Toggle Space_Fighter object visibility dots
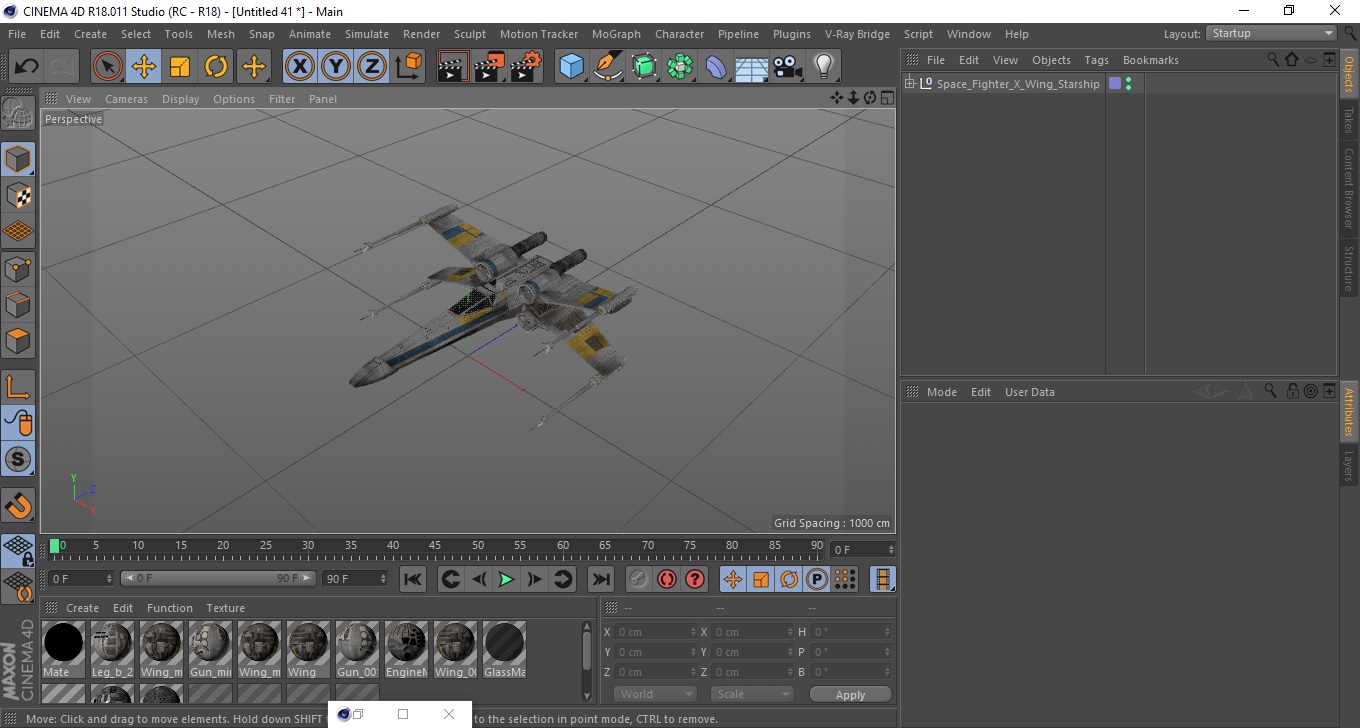Image resolution: width=1360 pixels, height=728 pixels. [1129, 84]
